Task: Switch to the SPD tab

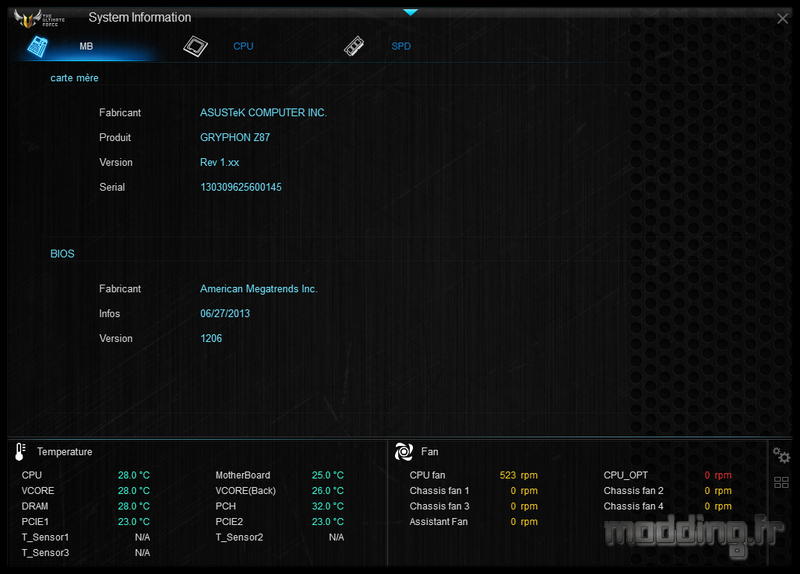Action: coord(401,46)
